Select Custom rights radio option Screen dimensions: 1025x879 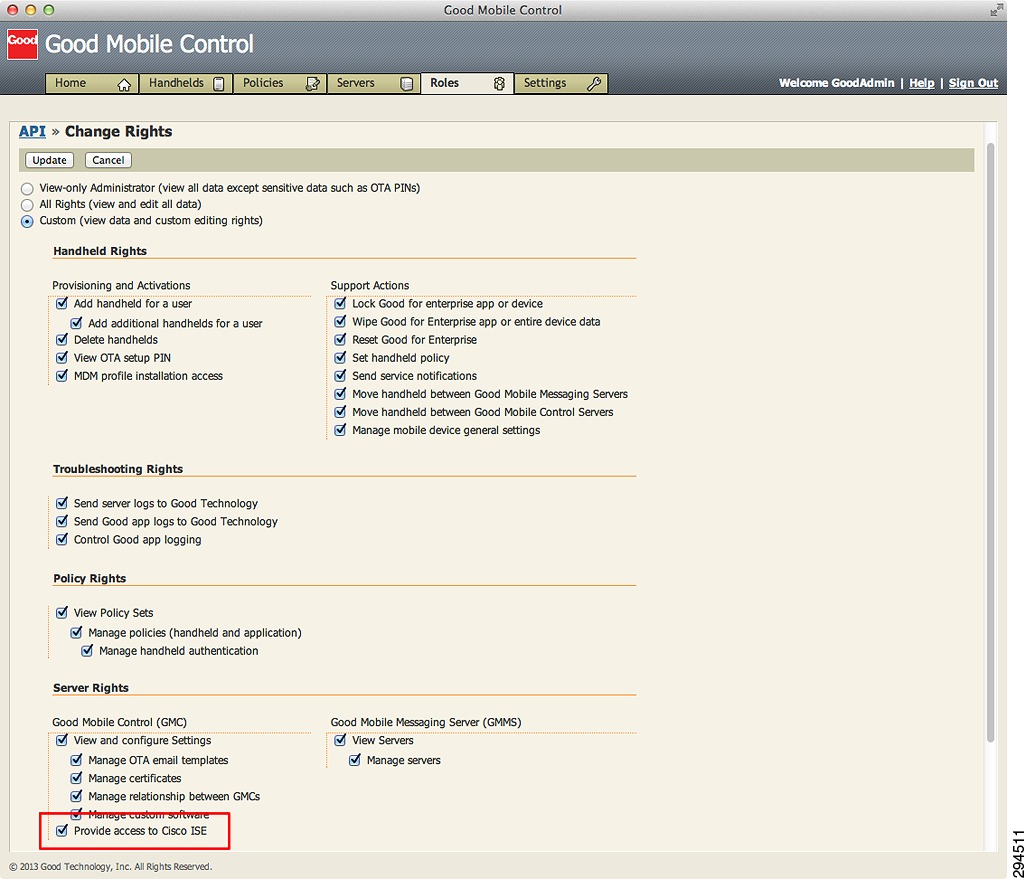click(27, 222)
